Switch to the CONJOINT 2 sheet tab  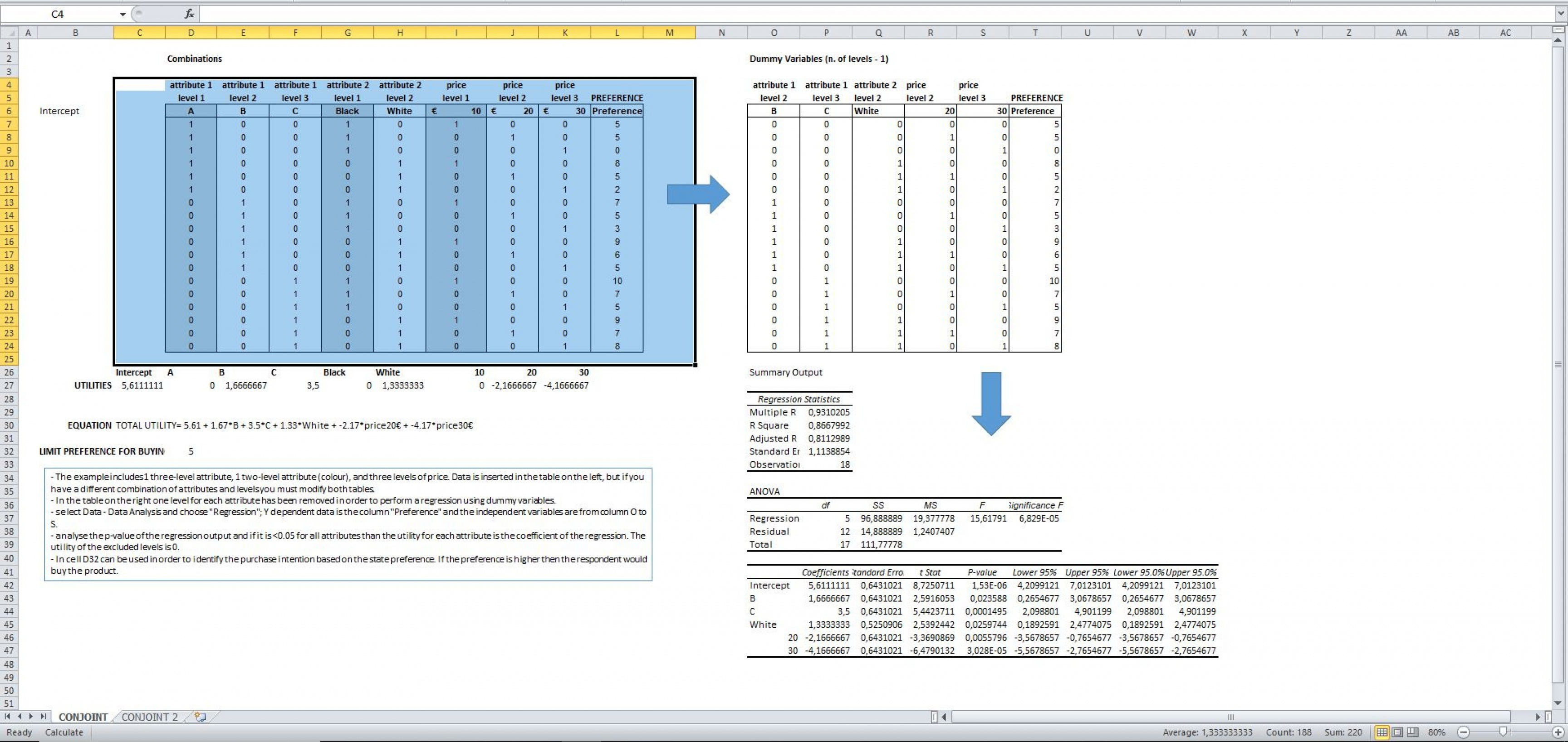(149, 717)
